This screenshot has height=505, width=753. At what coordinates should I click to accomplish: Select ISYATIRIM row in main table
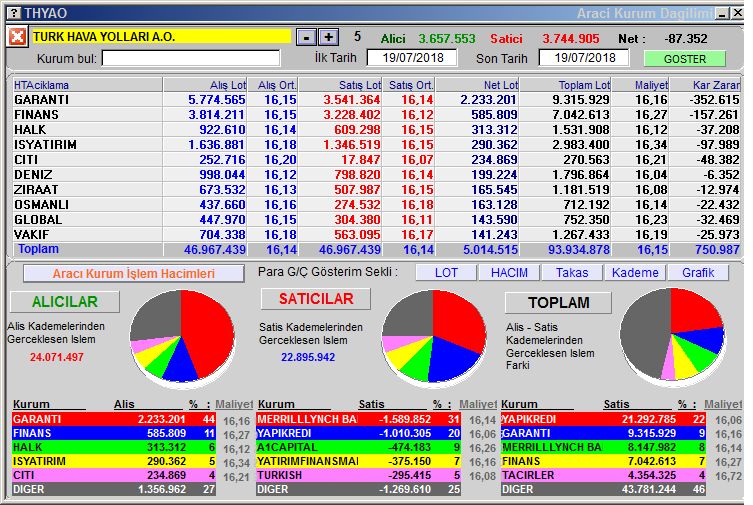[x=377, y=144]
